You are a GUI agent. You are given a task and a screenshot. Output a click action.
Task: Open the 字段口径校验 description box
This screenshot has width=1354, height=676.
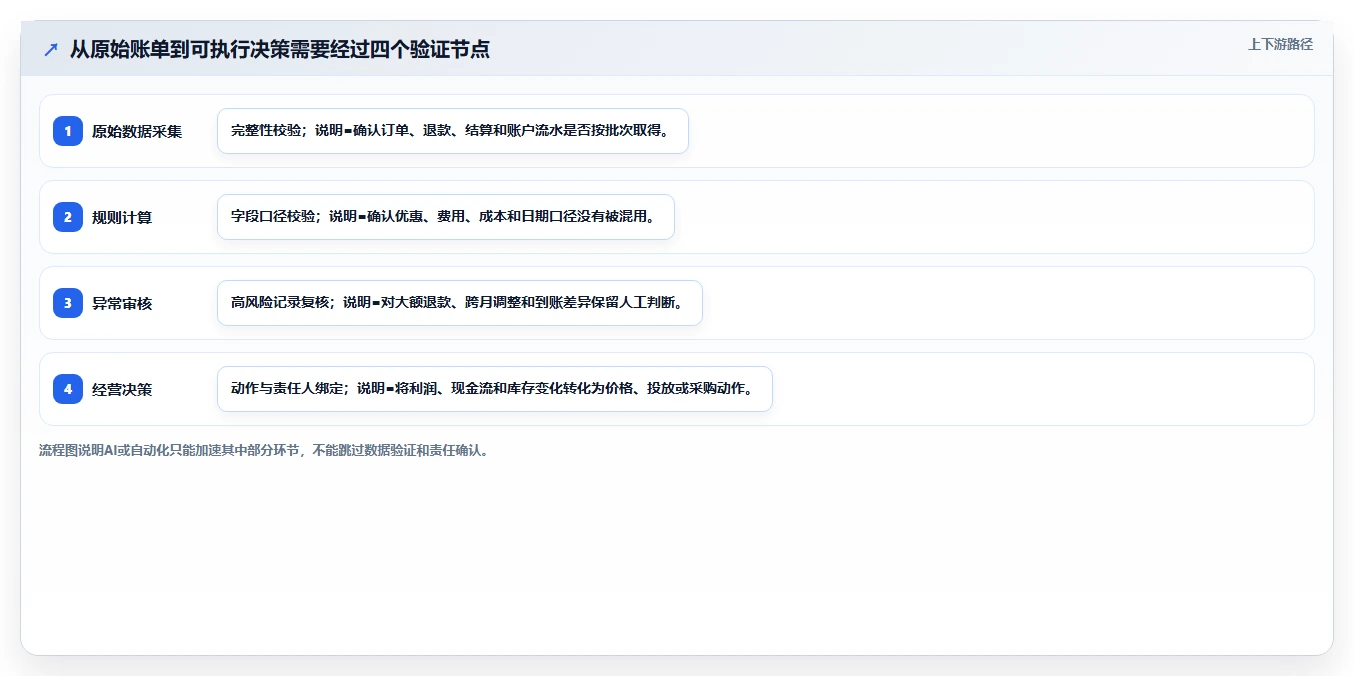click(446, 217)
